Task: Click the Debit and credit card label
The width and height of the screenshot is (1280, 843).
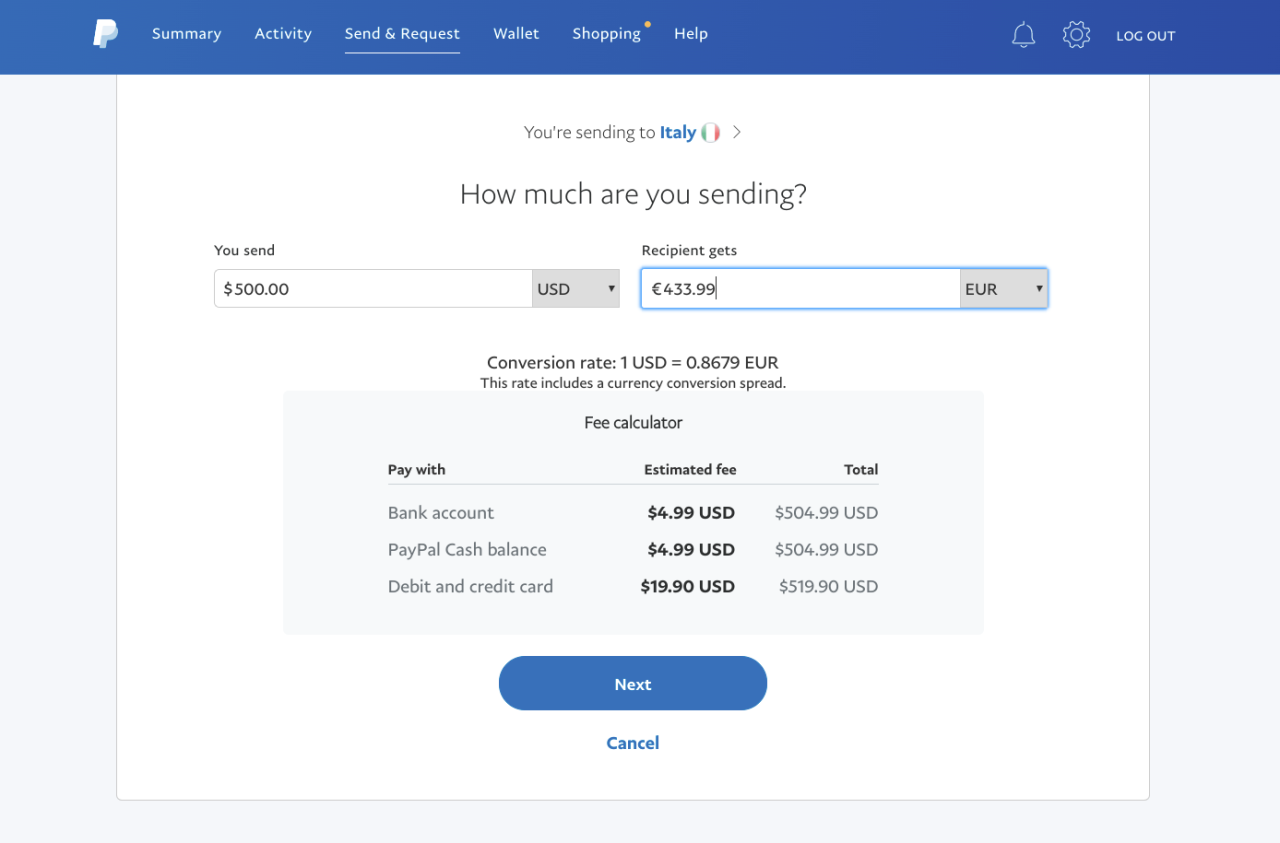Action: [470, 587]
